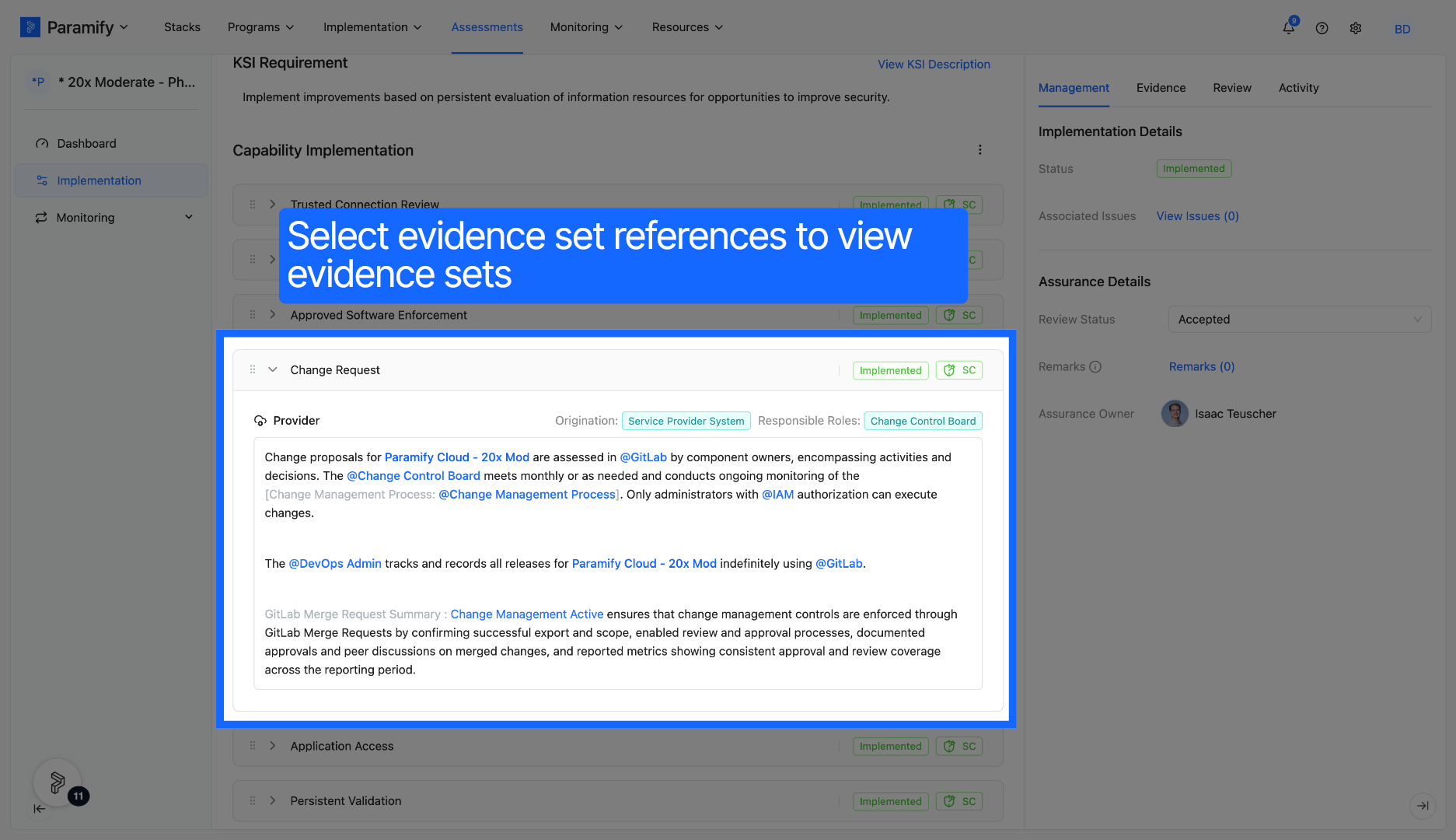Open the Resources dropdown menu

coord(687,27)
